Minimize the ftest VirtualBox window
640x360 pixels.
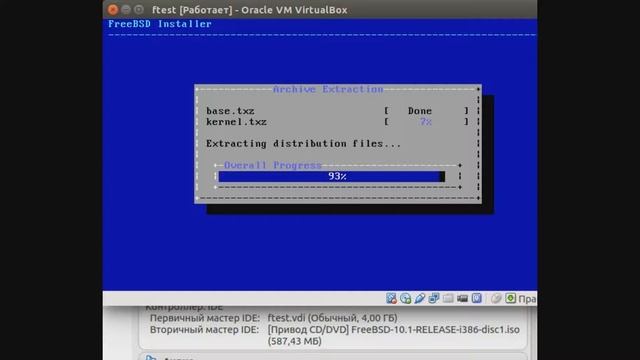126,9
